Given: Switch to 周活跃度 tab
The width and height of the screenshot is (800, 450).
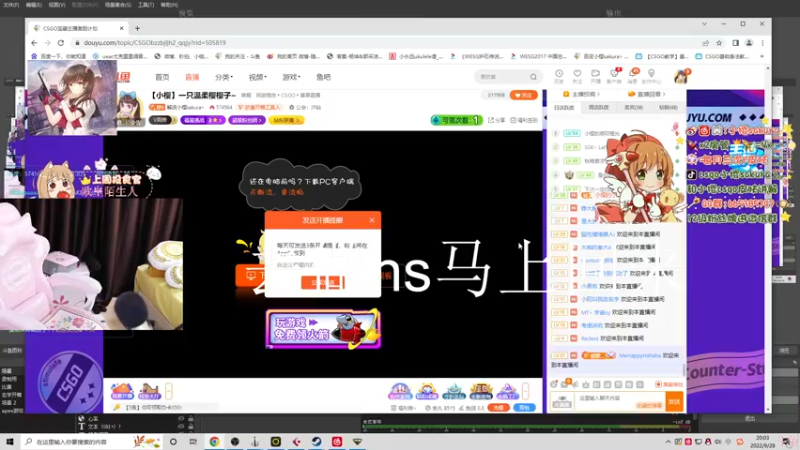Looking at the screenshot, I should point(598,108).
